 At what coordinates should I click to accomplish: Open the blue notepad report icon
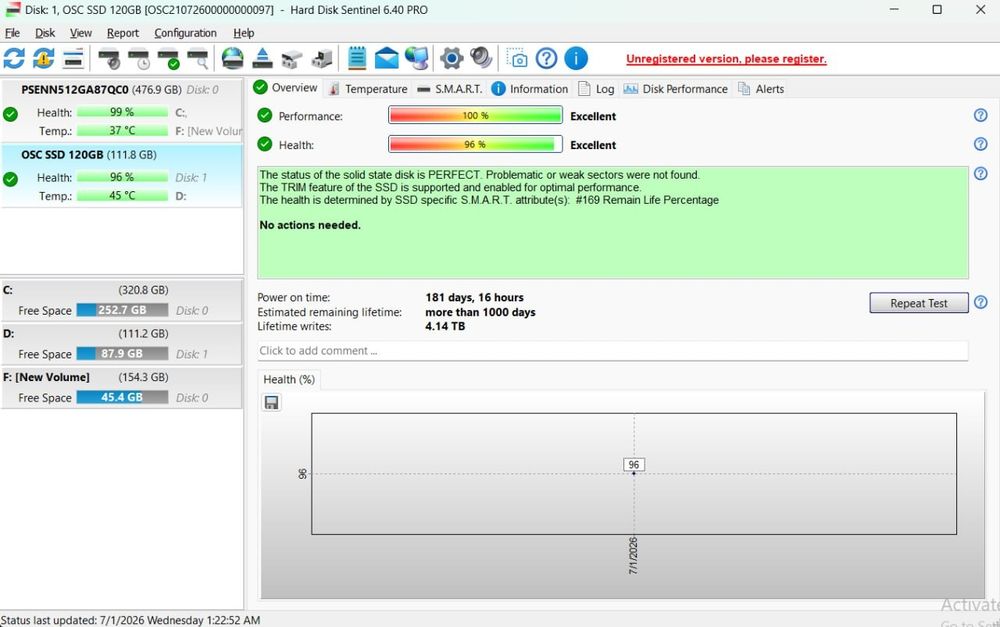click(x=357, y=59)
